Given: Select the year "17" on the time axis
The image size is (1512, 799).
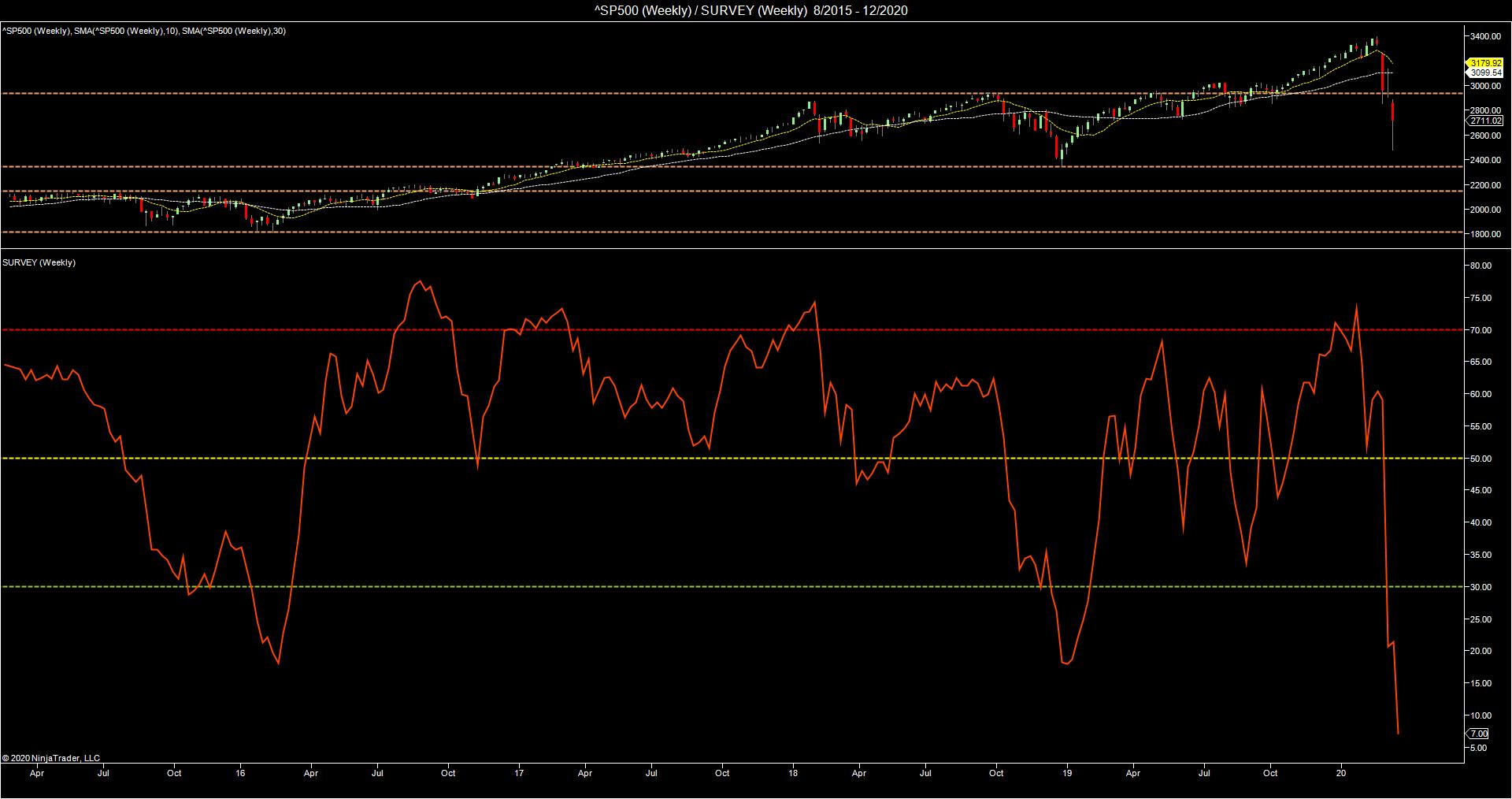Looking at the screenshot, I should (520, 773).
